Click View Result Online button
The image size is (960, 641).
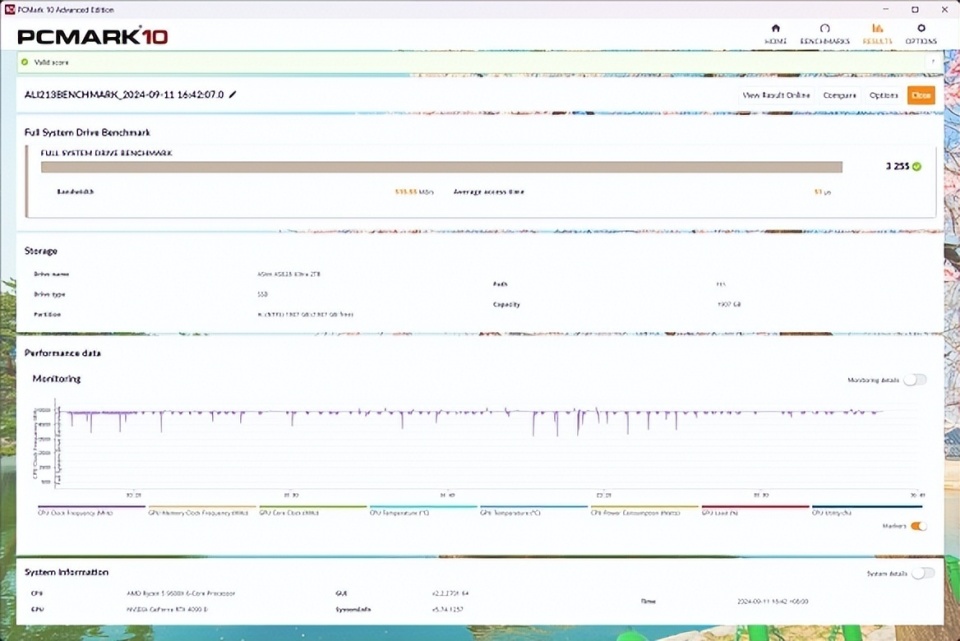(776, 96)
